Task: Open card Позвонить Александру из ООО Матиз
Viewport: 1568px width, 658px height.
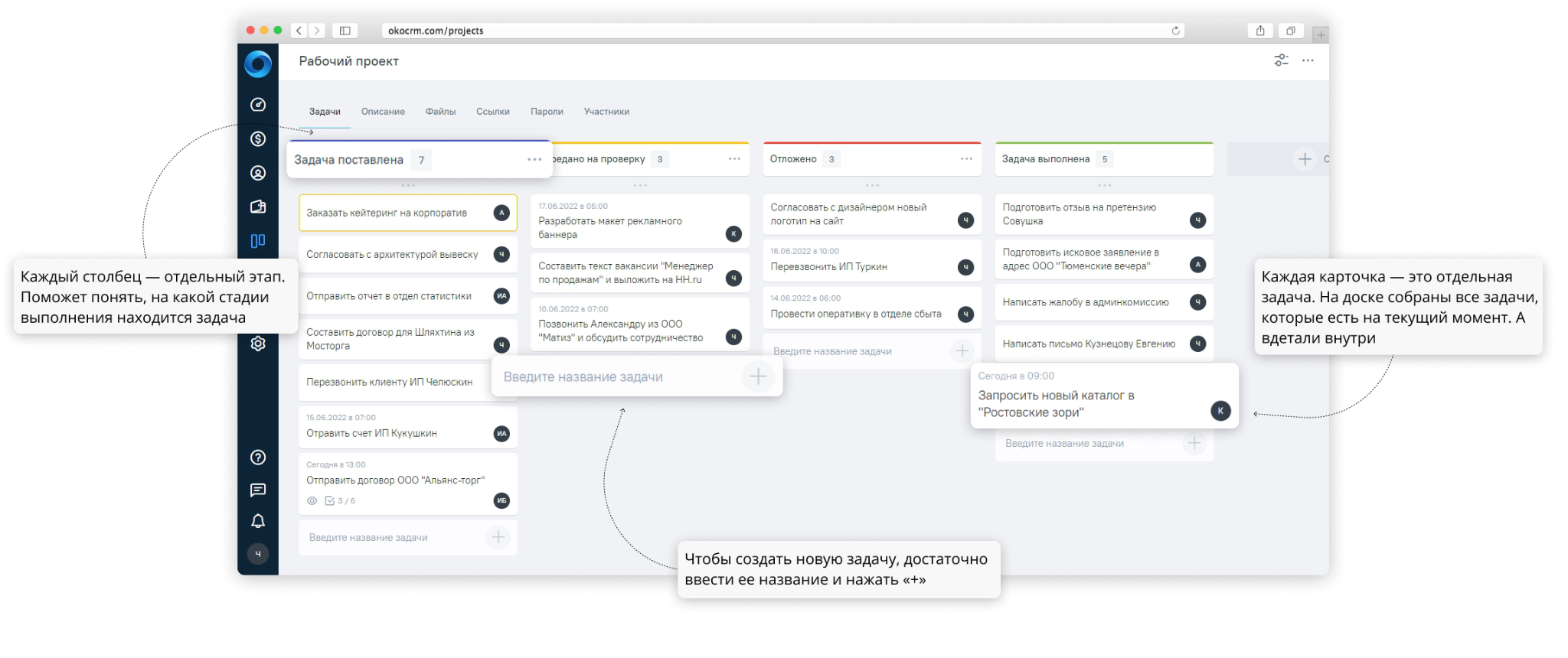Action: pyautogui.click(x=640, y=324)
